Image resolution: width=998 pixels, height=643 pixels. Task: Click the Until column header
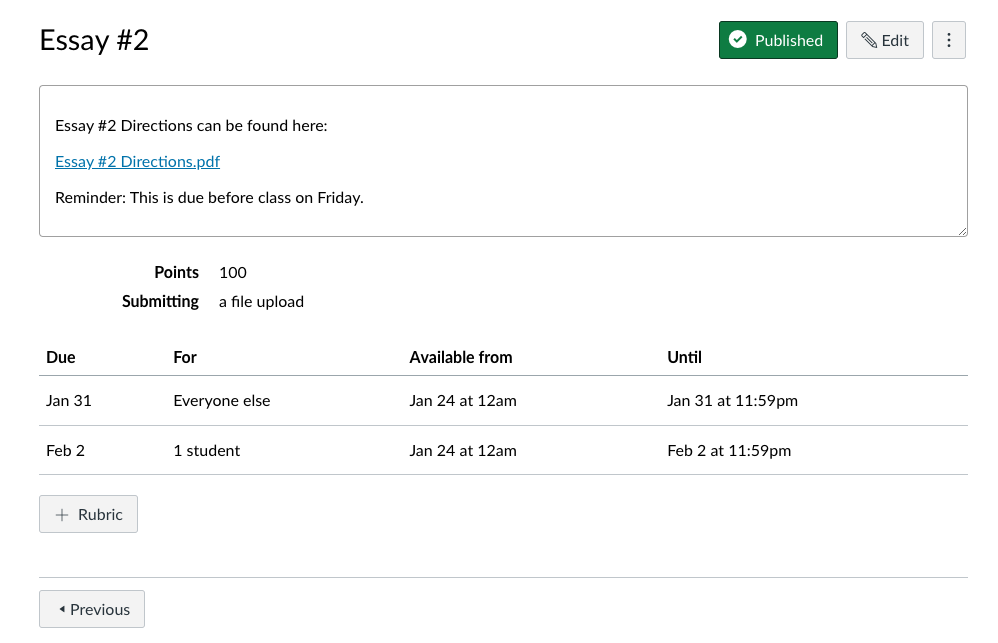[684, 357]
